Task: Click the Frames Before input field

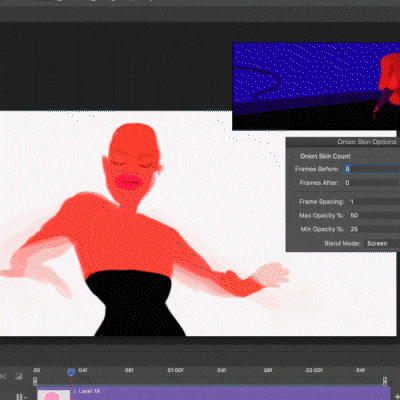Action: [x=372, y=169]
